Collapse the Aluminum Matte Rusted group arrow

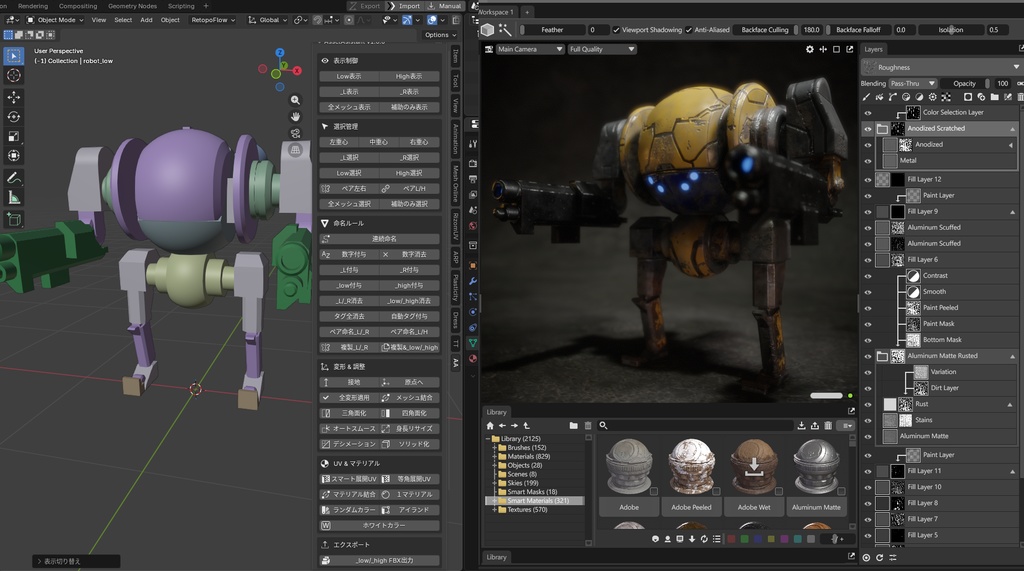click(x=1012, y=356)
